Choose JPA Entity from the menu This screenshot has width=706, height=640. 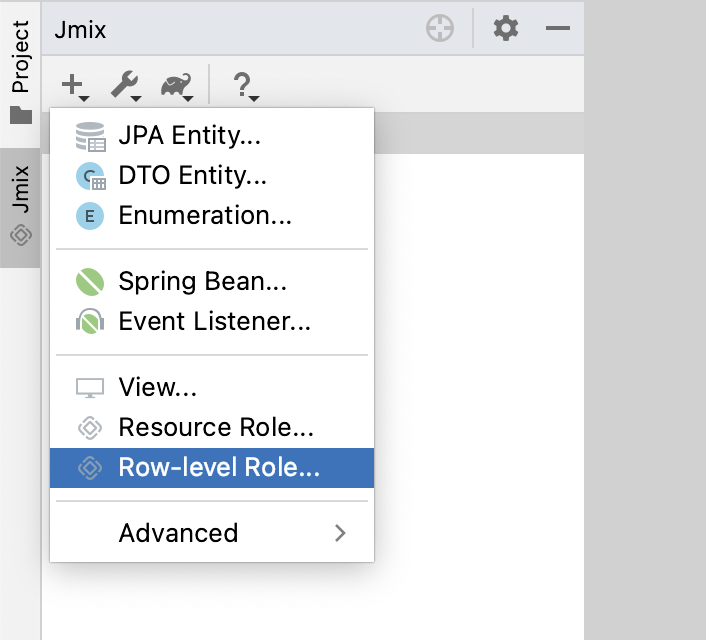189,136
